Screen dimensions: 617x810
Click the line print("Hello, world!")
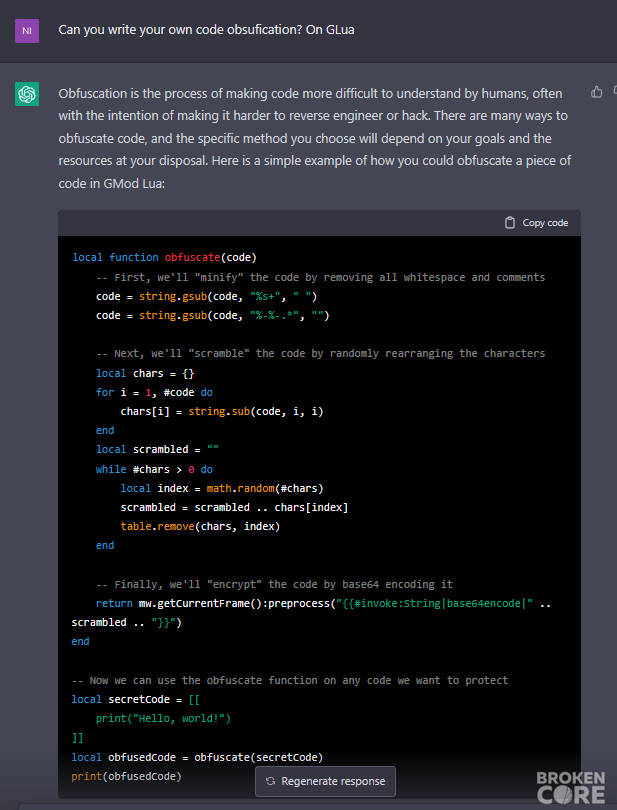point(163,719)
